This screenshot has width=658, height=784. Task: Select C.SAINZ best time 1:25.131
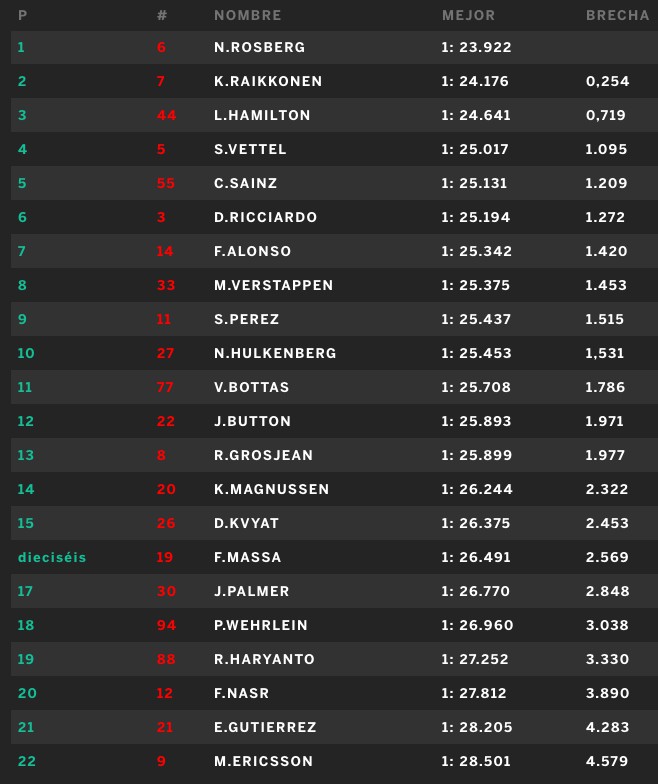pyautogui.click(x=474, y=184)
